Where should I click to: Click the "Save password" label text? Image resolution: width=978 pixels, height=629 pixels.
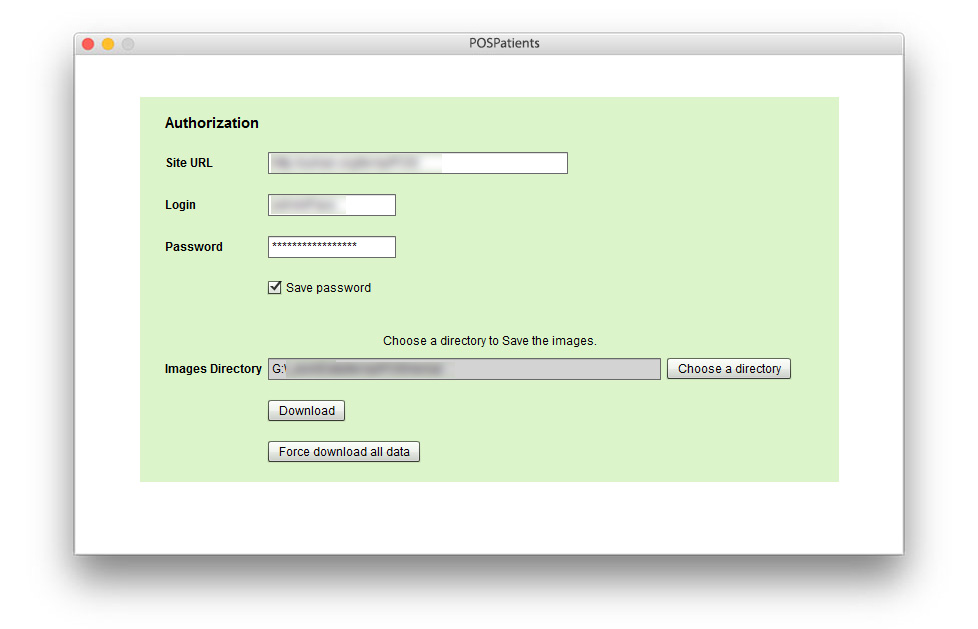(x=328, y=288)
